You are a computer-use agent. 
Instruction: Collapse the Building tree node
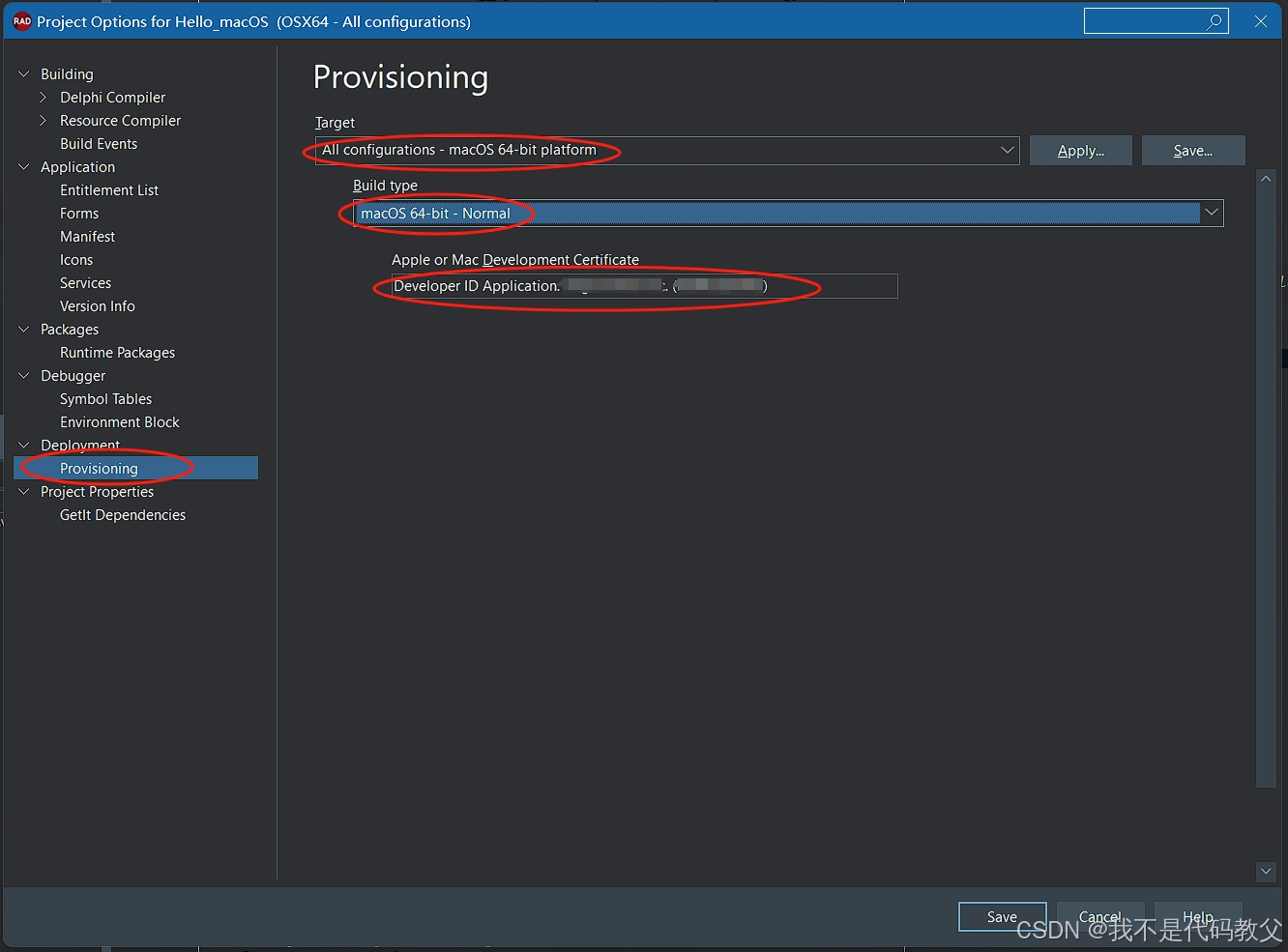[x=24, y=73]
